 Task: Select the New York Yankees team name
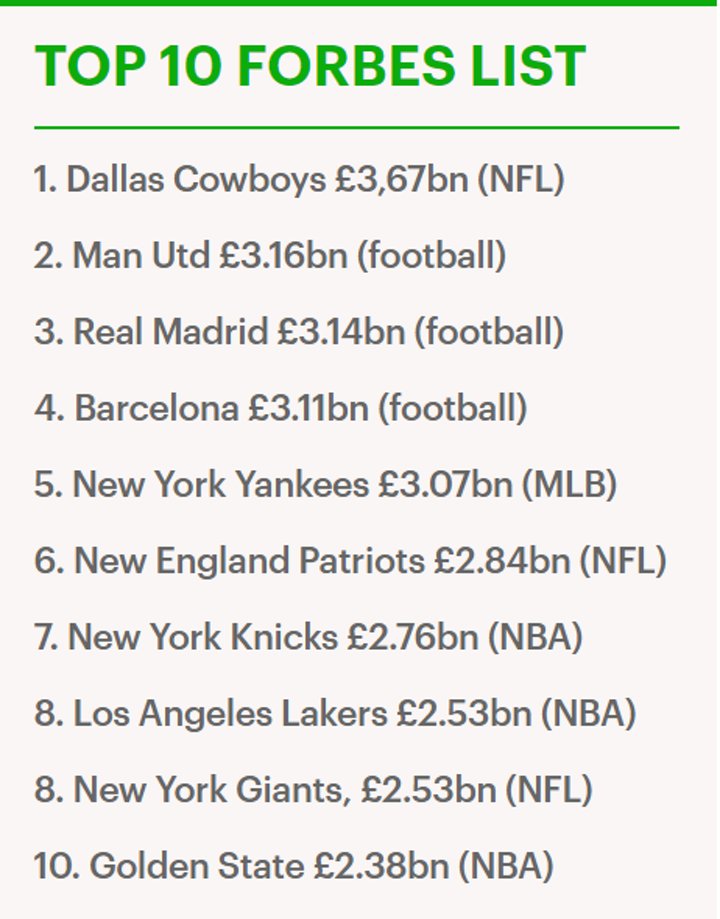[x=221, y=485]
